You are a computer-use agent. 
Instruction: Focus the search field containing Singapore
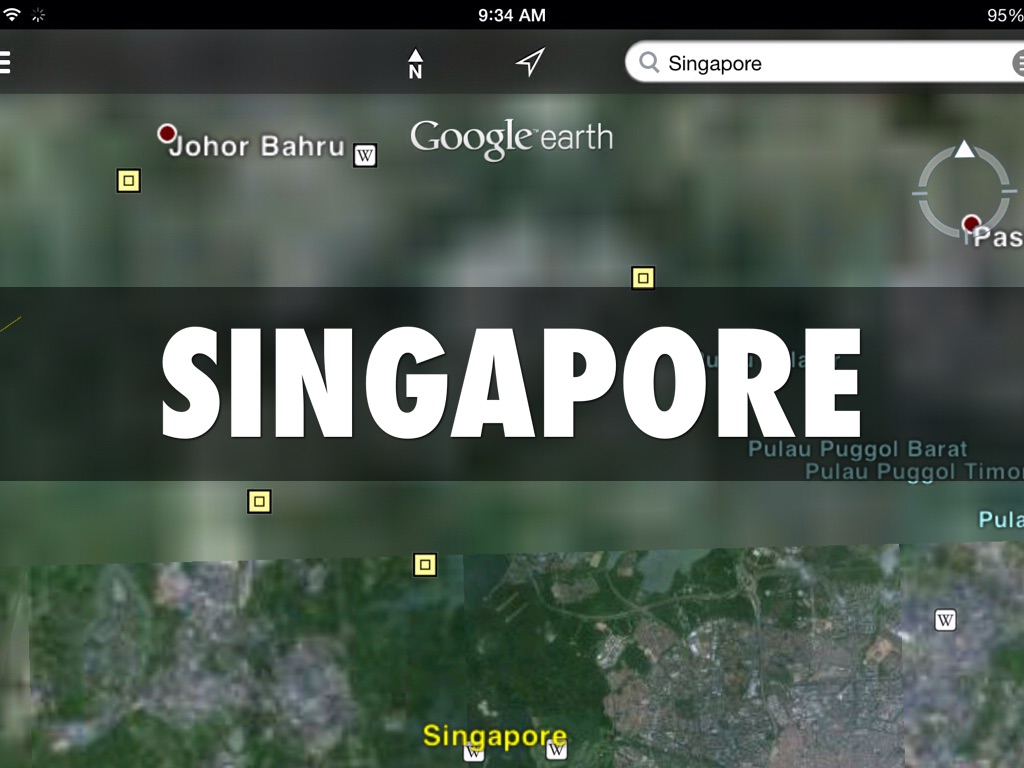pyautogui.click(x=830, y=63)
